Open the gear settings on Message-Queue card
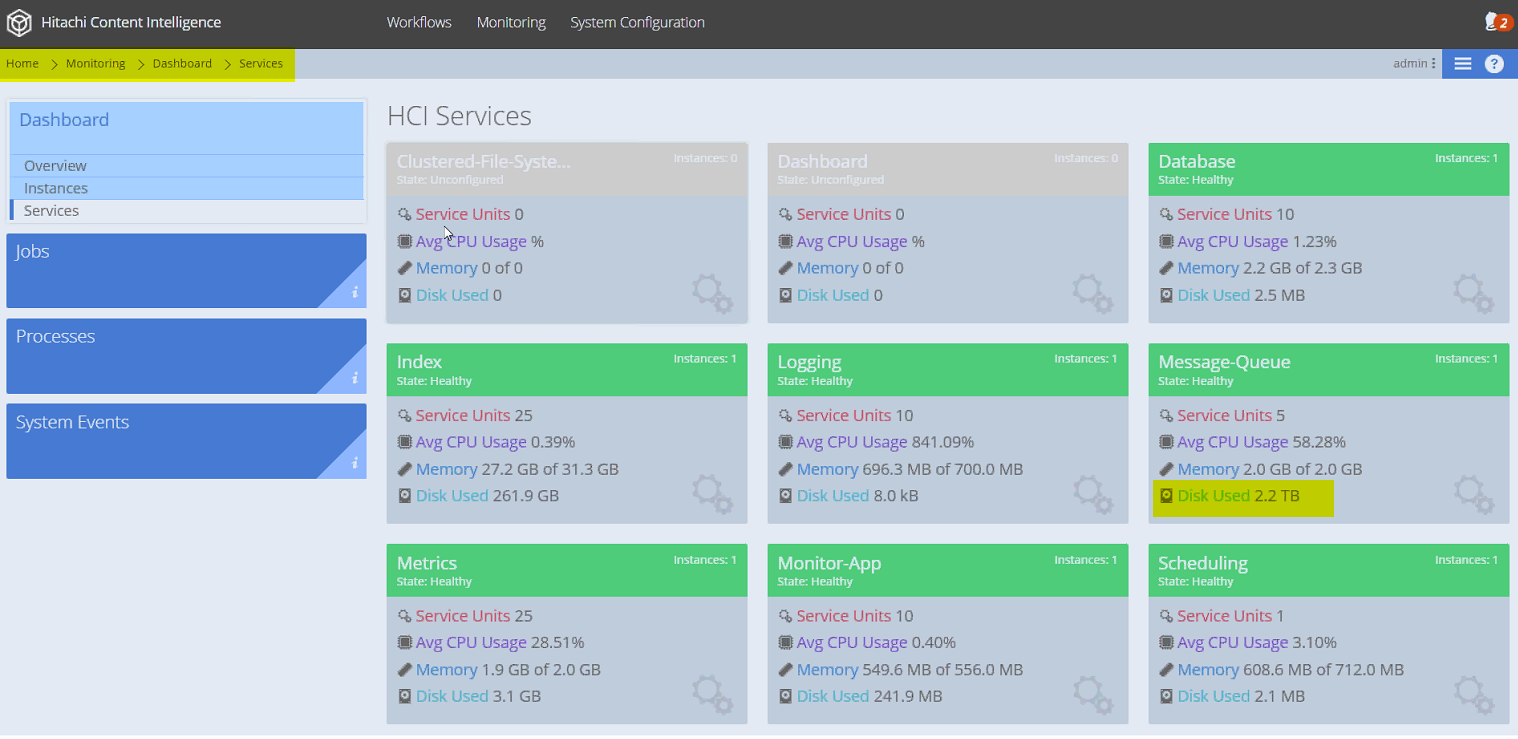This screenshot has width=1518, height=739. point(1474,494)
